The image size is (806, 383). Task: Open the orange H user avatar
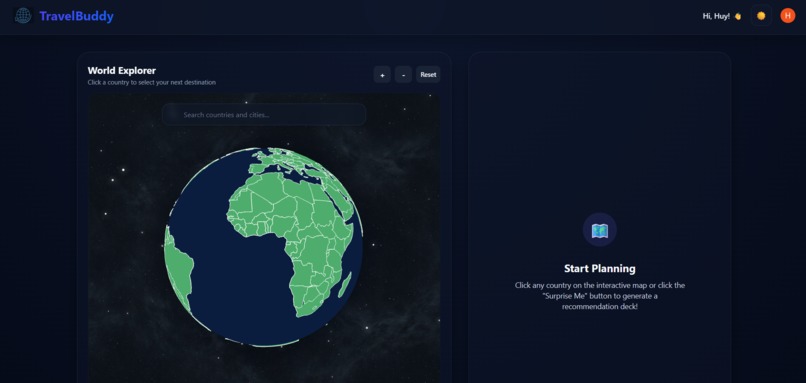pyautogui.click(x=787, y=16)
